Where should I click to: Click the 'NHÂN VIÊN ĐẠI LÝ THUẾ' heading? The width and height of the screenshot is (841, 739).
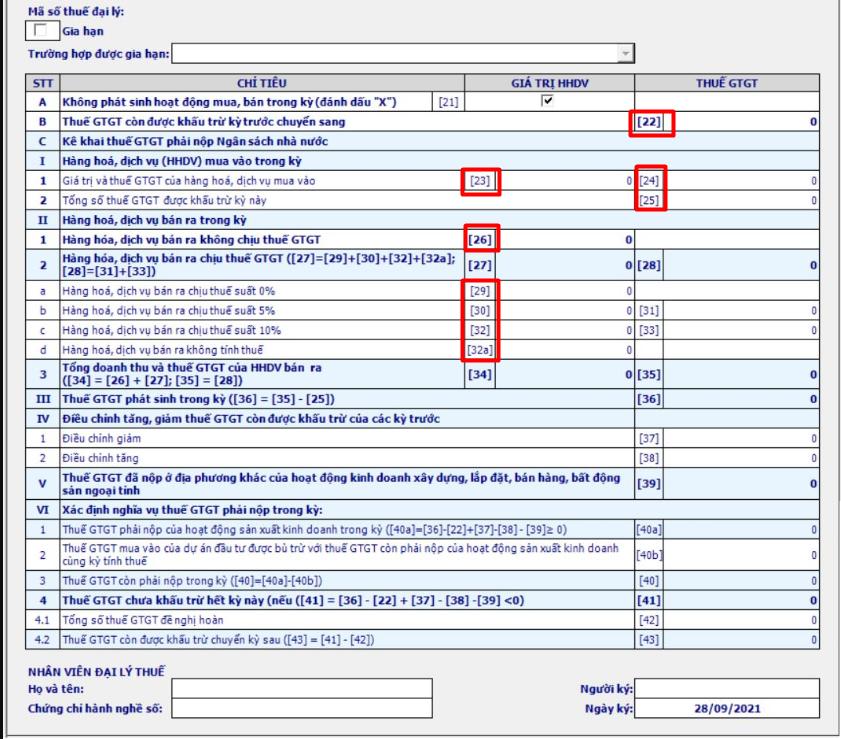[x=97, y=671]
